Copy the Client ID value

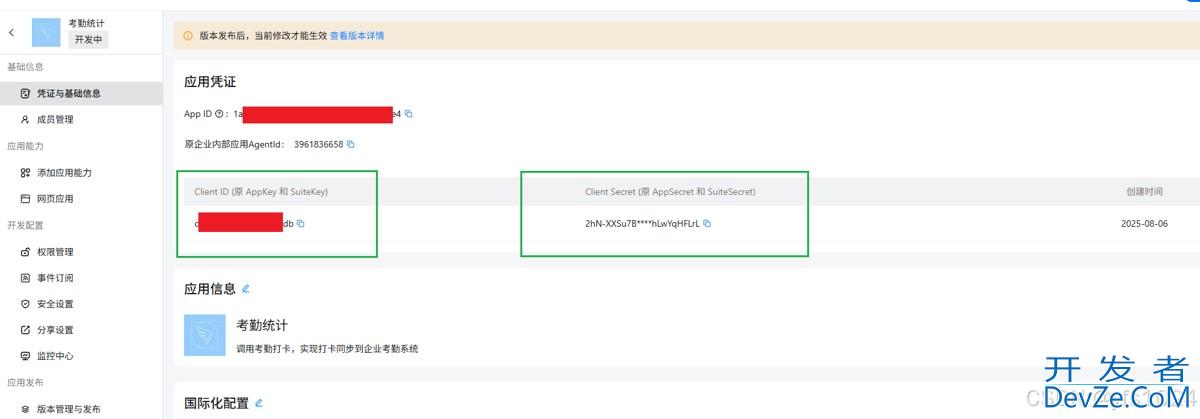[300, 224]
